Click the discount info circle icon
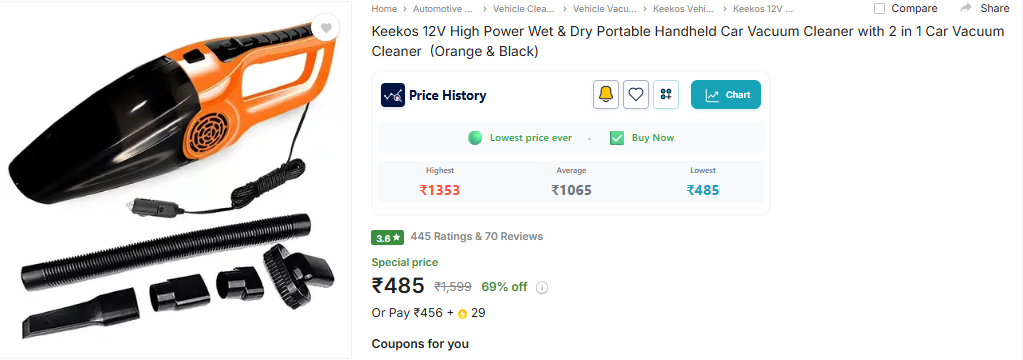The width and height of the screenshot is (1023, 360). [542, 288]
